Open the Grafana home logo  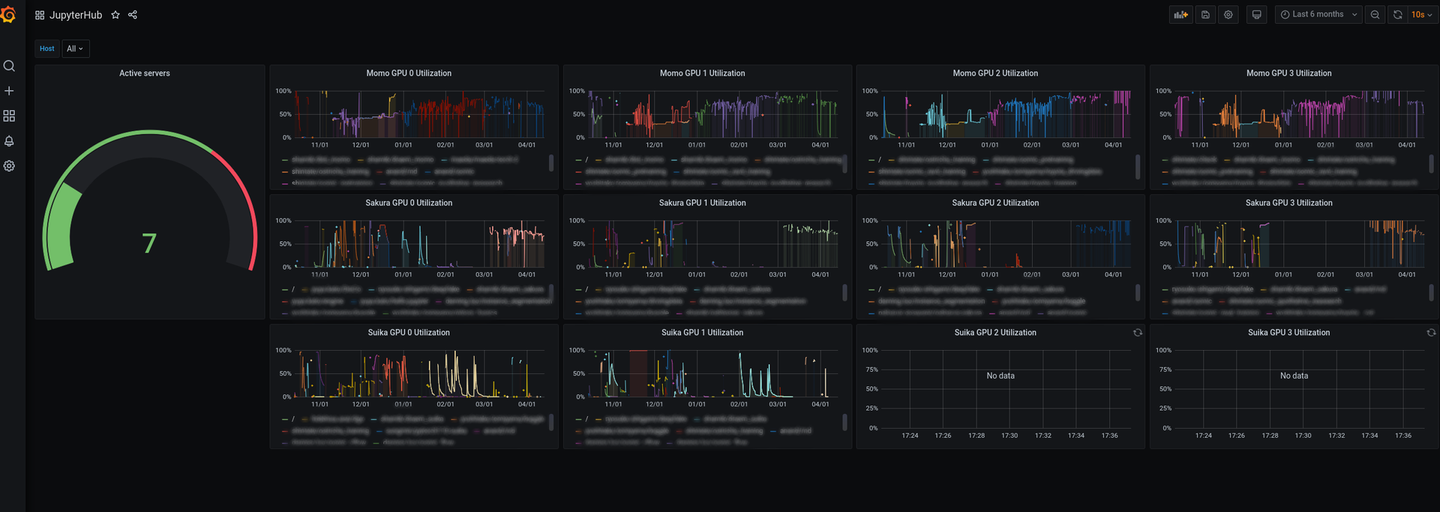point(9,15)
